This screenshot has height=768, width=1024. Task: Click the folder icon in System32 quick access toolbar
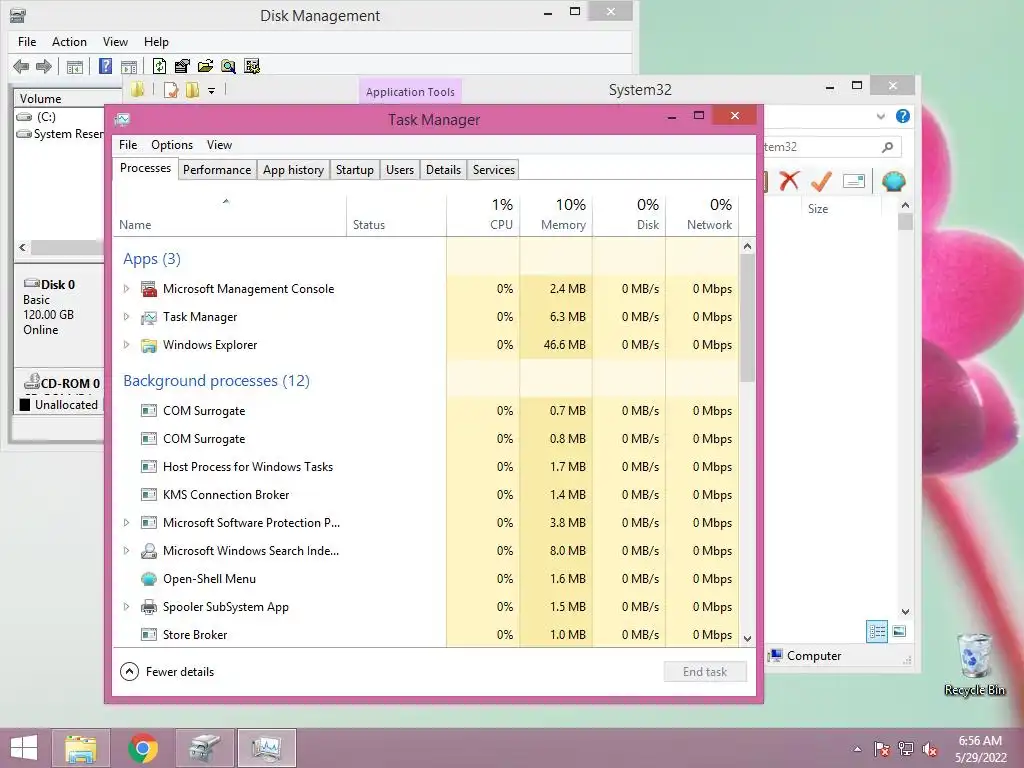(137, 89)
